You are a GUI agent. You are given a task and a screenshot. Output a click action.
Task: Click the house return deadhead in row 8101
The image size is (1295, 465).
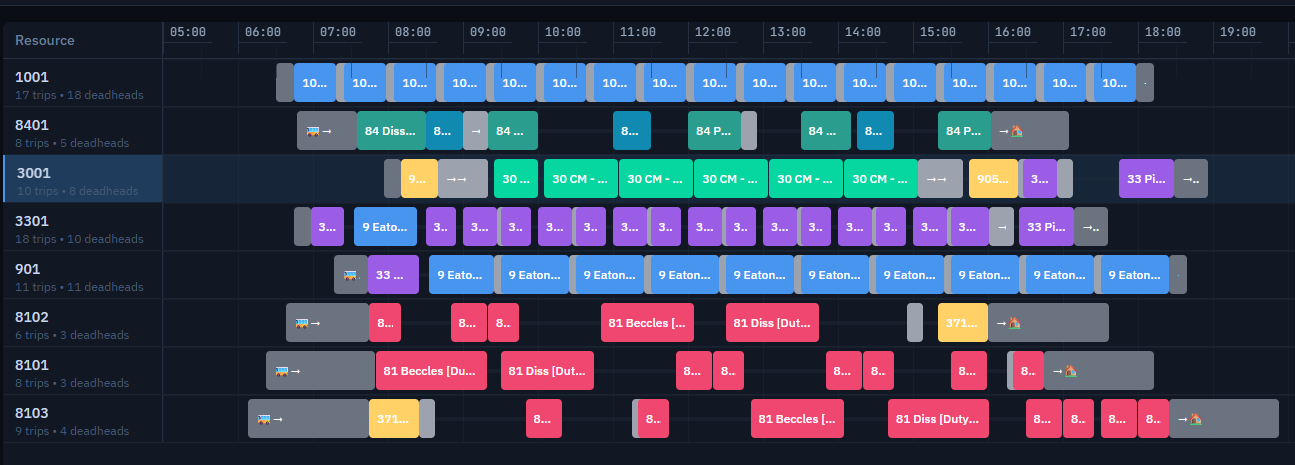click(x=1097, y=371)
